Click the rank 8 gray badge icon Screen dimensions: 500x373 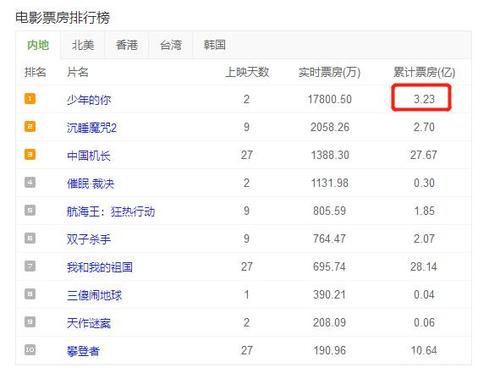[30, 294]
